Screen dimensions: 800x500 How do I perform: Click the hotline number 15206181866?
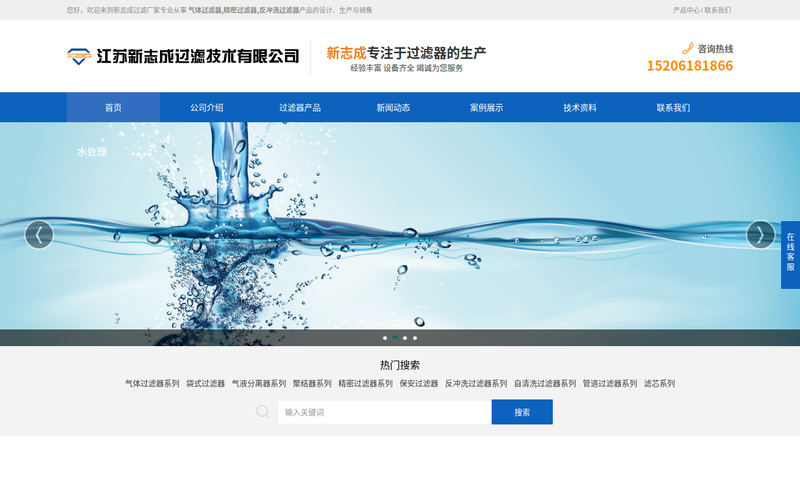690,66
